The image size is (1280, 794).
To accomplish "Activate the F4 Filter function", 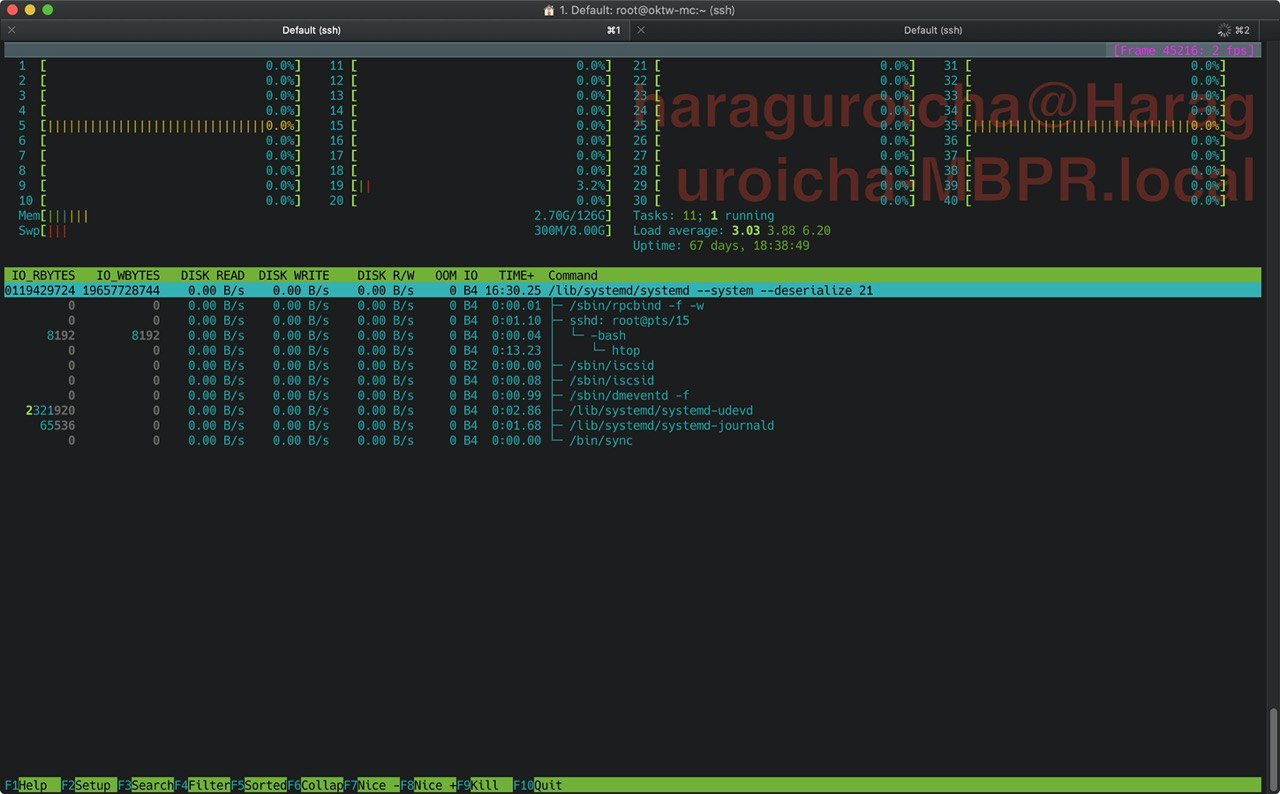I will (x=202, y=785).
